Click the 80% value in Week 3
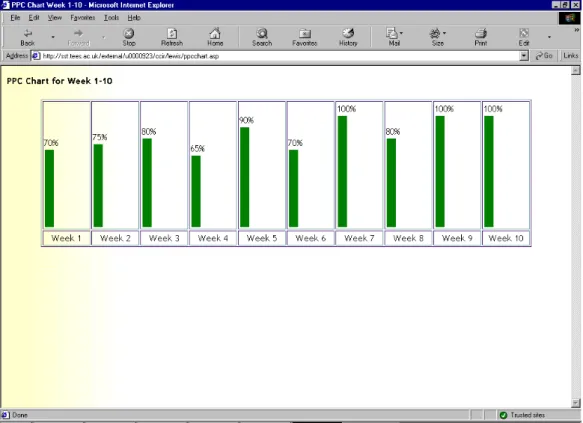This screenshot has height=423, width=583. pyautogui.click(x=149, y=132)
